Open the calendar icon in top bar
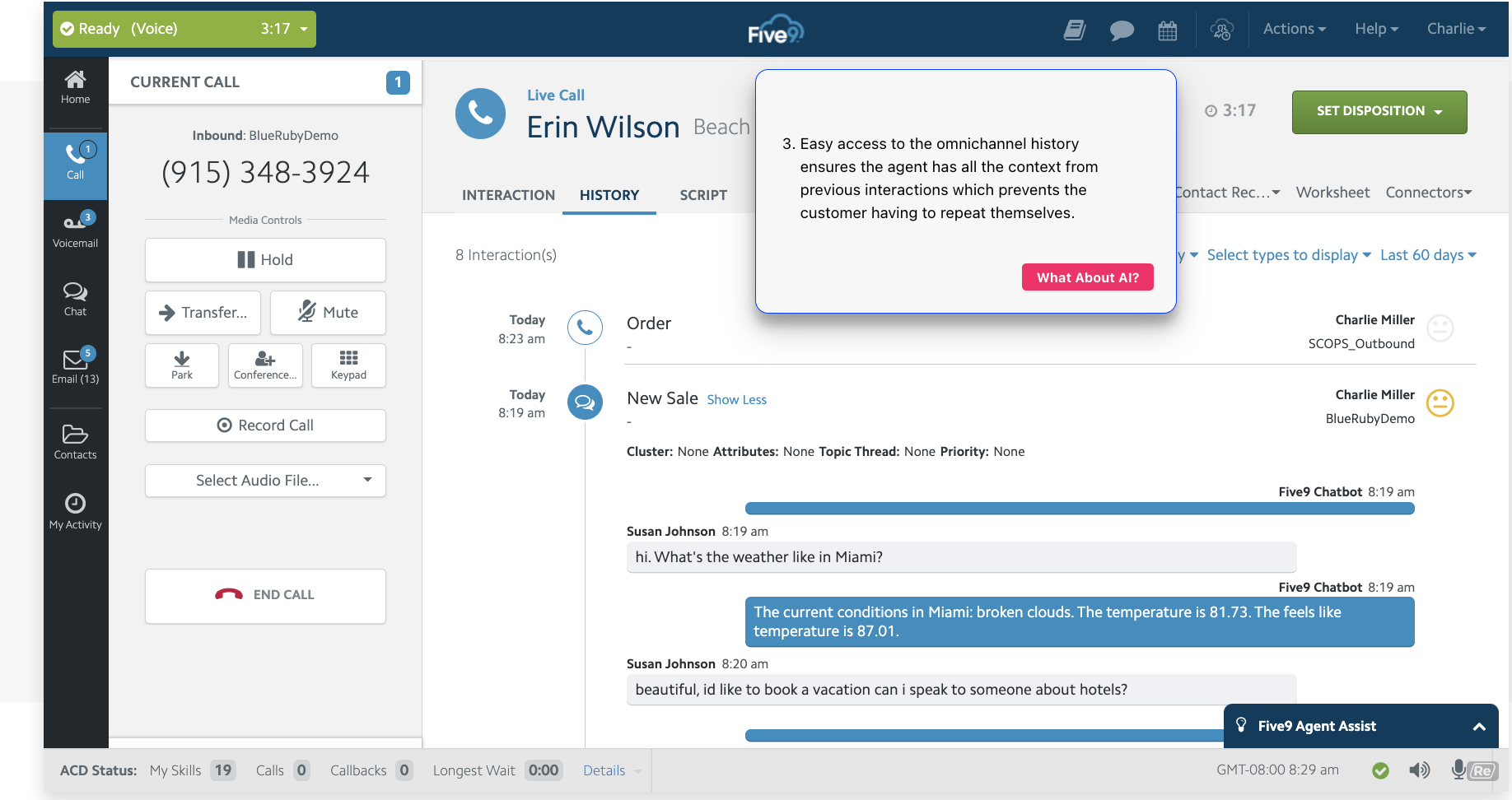Image resolution: width=1512 pixels, height=800 pixels. [1167, 30]
